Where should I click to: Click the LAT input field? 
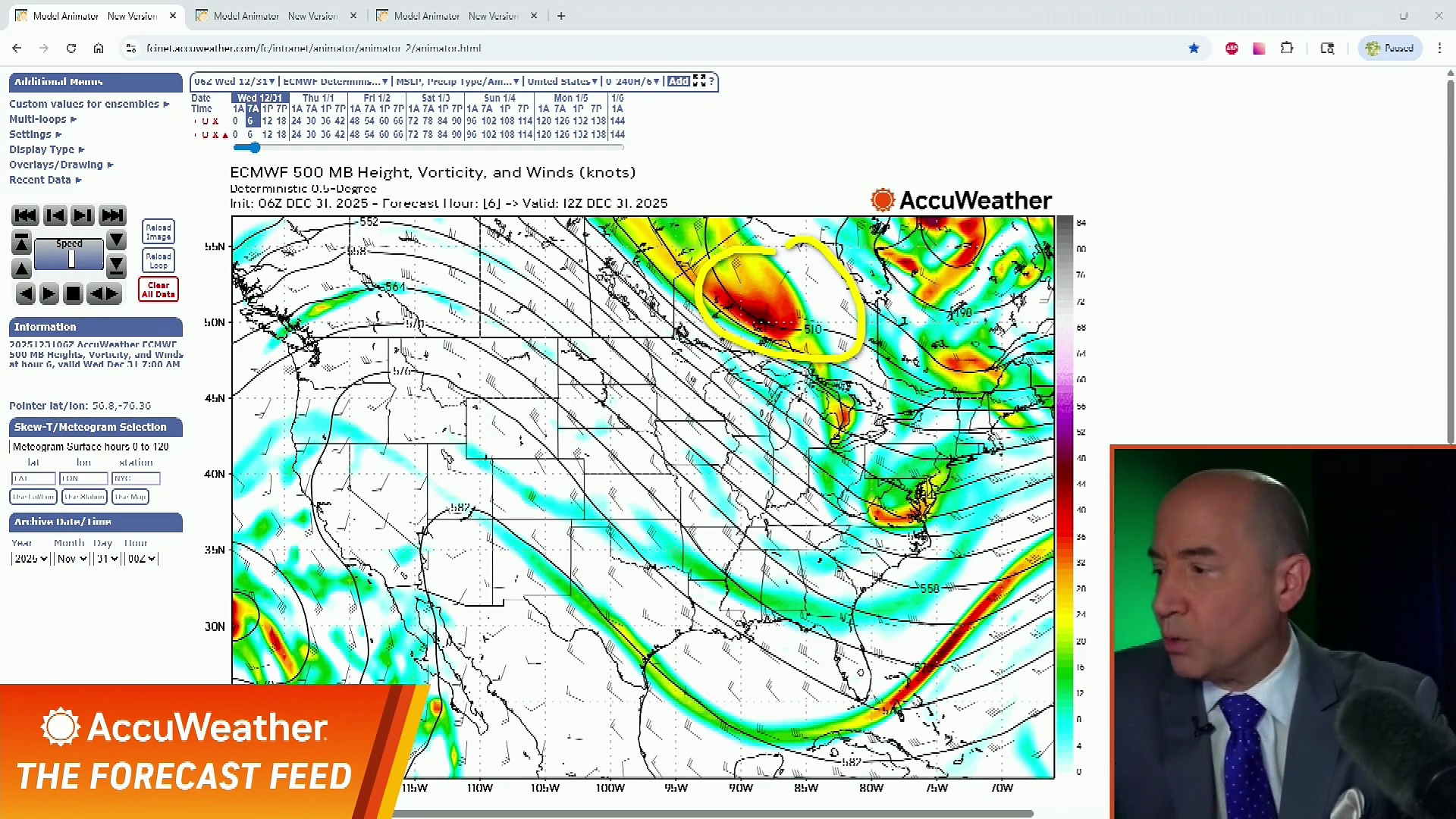click(x=33, y=479)
